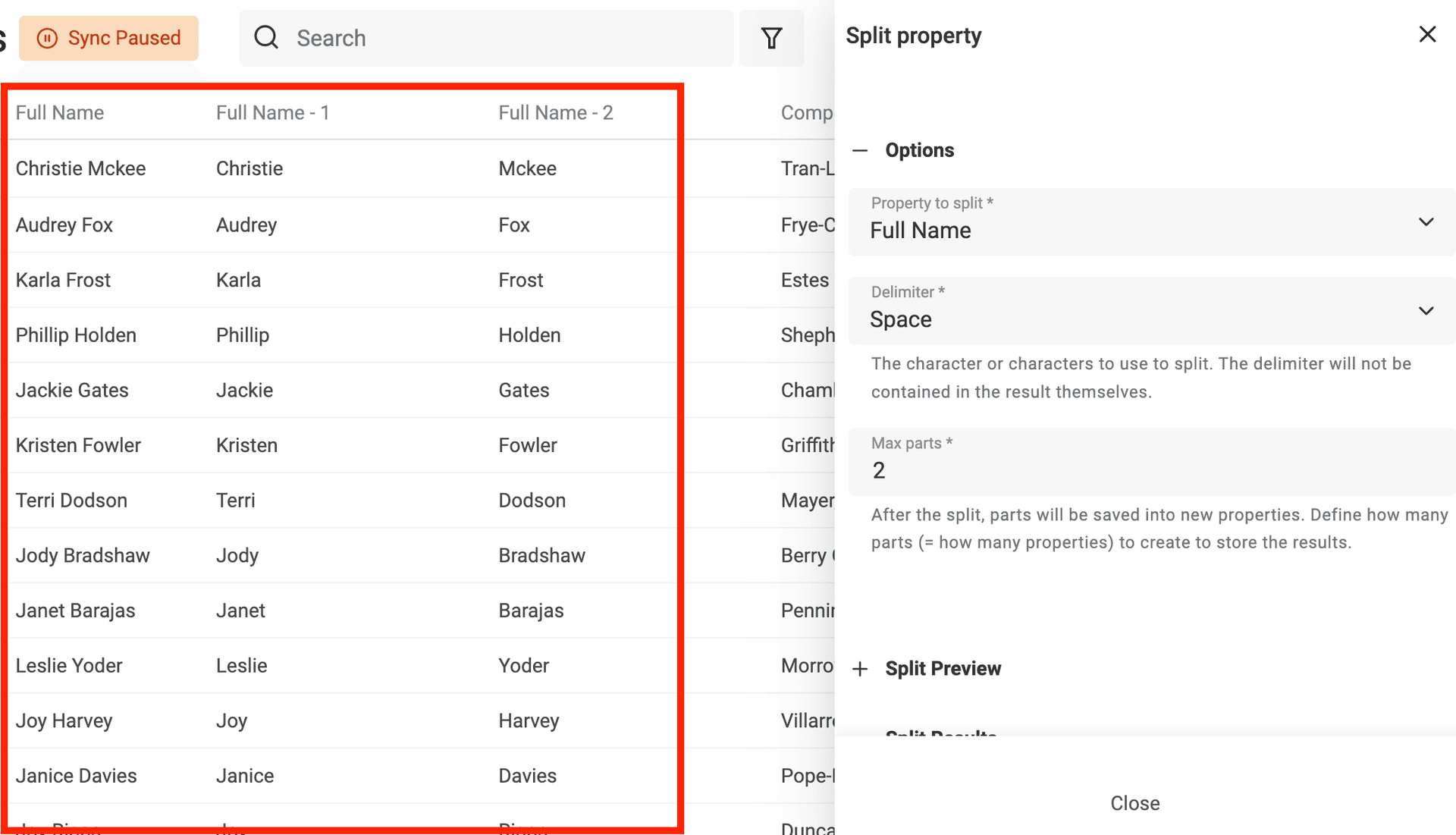Focus the Search text field
The width and height of the screenshot is (1456, 835).
click(x=500, y=38)
